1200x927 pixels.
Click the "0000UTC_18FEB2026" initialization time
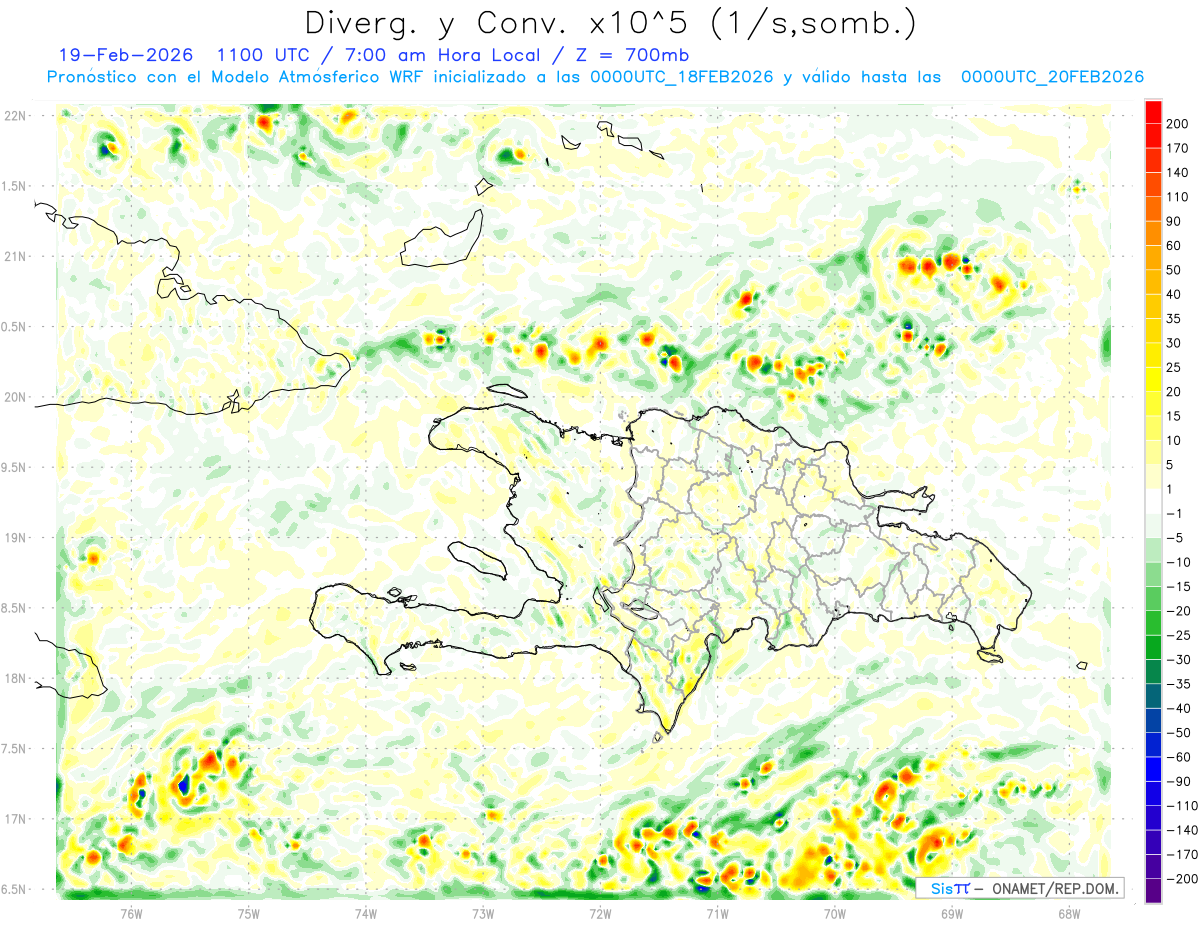[x=682, y=77]
